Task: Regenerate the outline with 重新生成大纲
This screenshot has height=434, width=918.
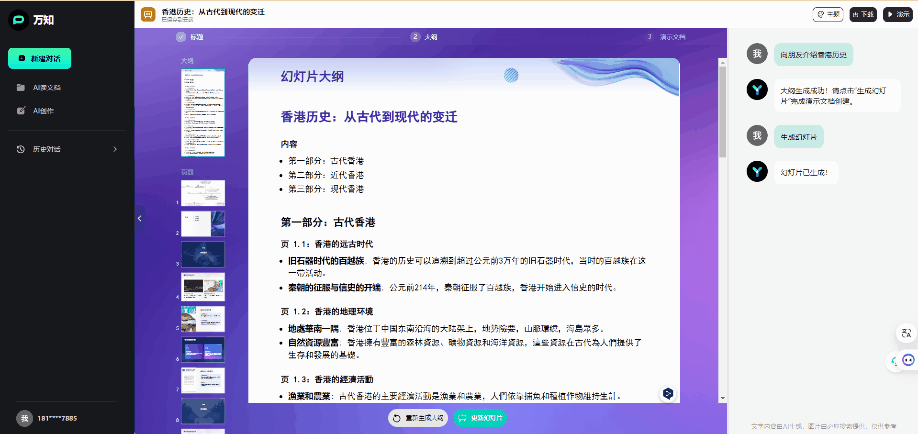Action: pos(418,417)
